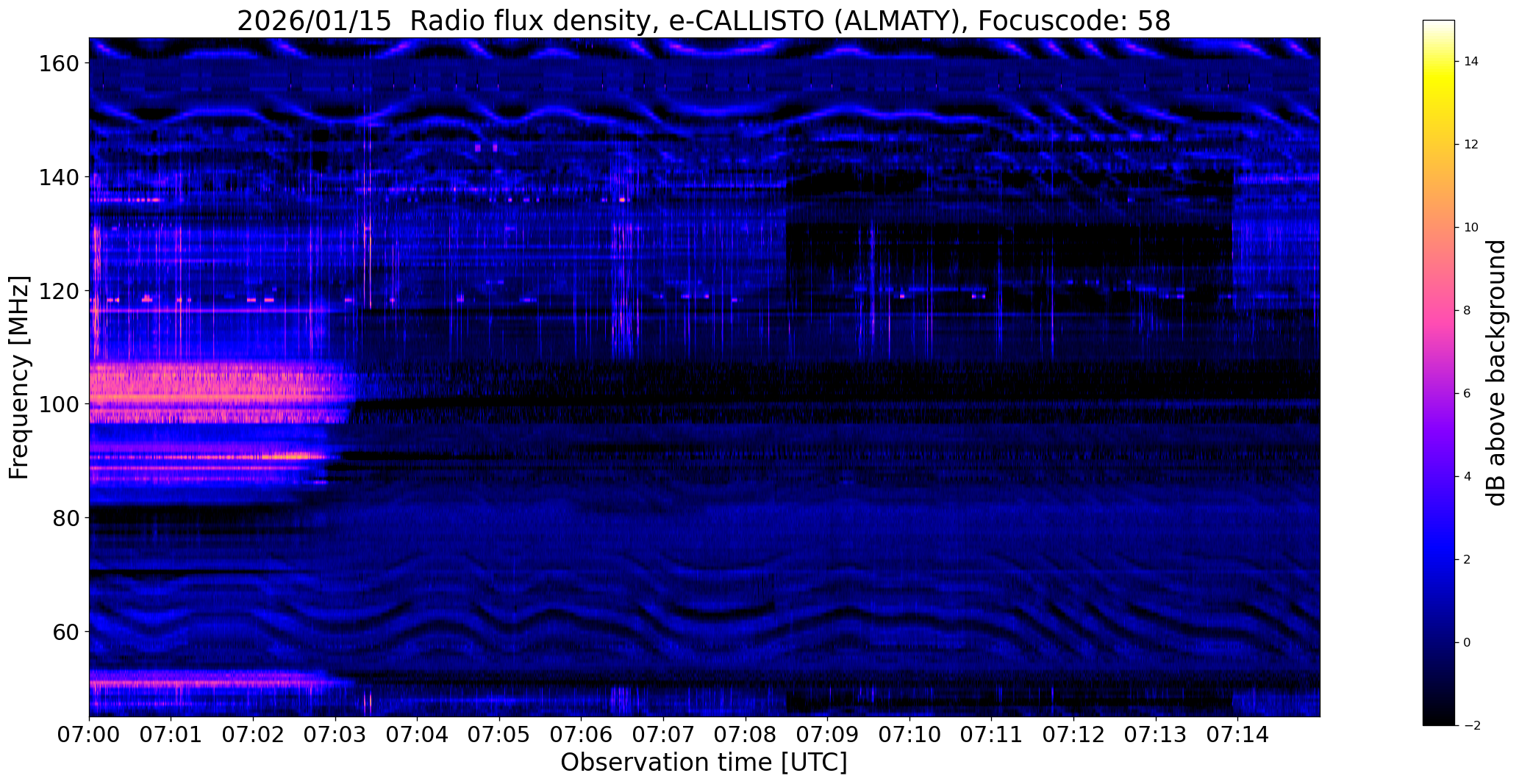Click the colorbar tick labeled 10
The image size is (1519, 784).
click(1470, 228)
